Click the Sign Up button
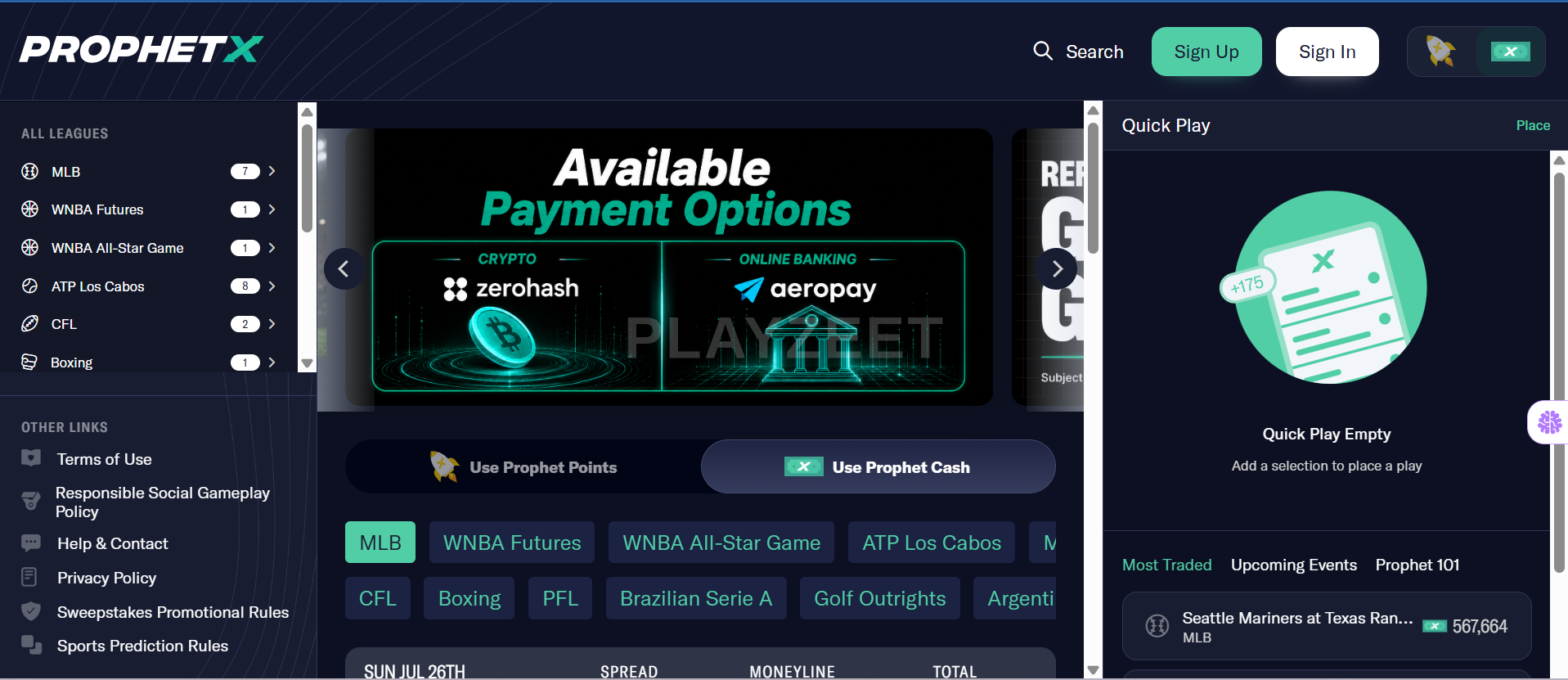1568x680 pixels. (1206, 52)
